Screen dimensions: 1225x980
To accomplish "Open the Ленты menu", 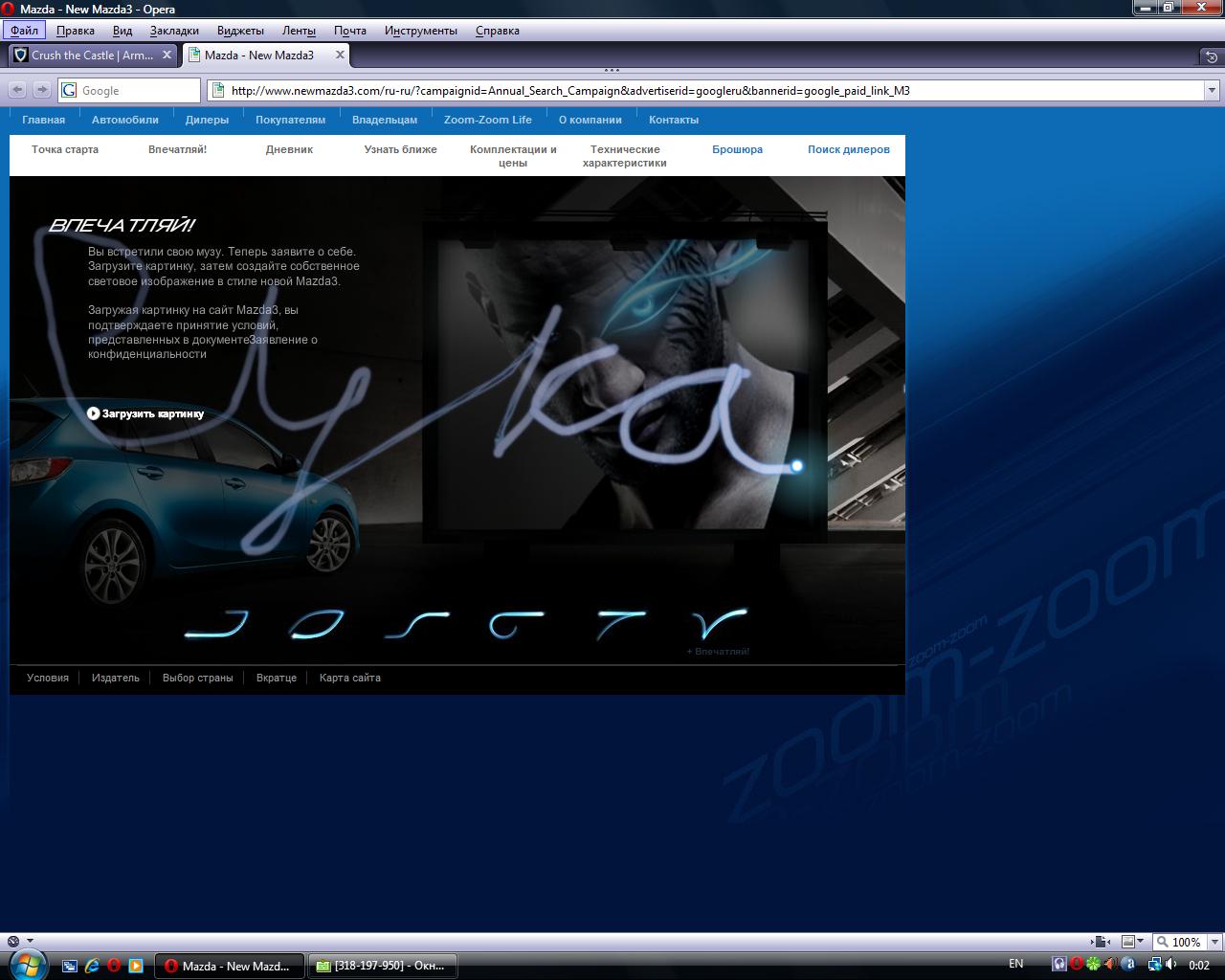I will coord(299,31).
